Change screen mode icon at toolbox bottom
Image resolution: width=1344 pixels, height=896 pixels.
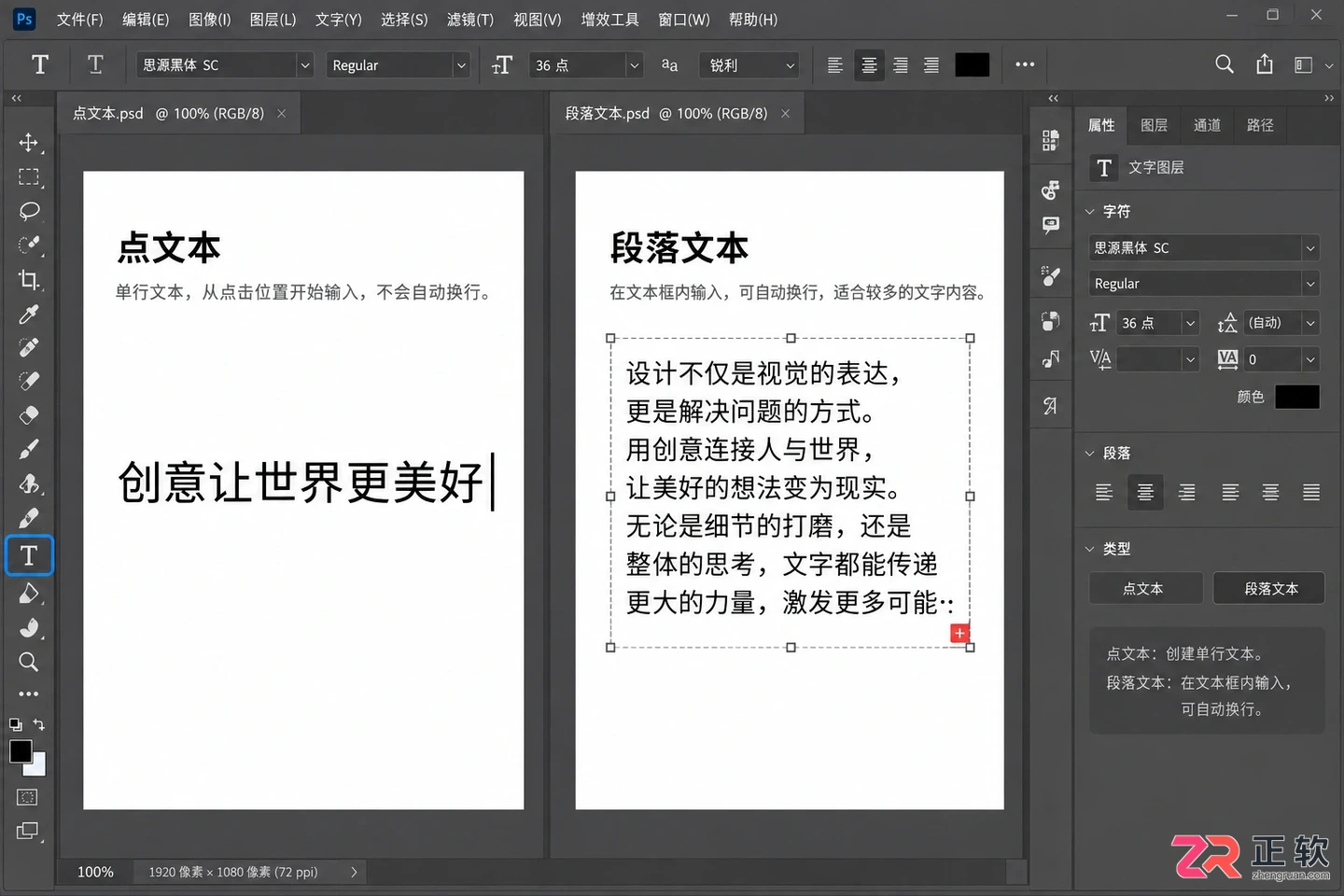[x=28, y=831]
